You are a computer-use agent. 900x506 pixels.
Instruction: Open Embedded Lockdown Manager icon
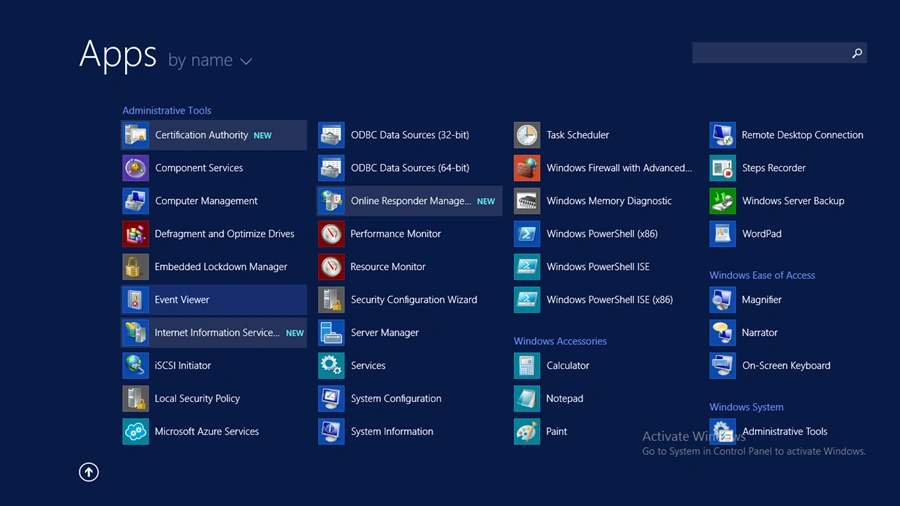pos(135,267)
